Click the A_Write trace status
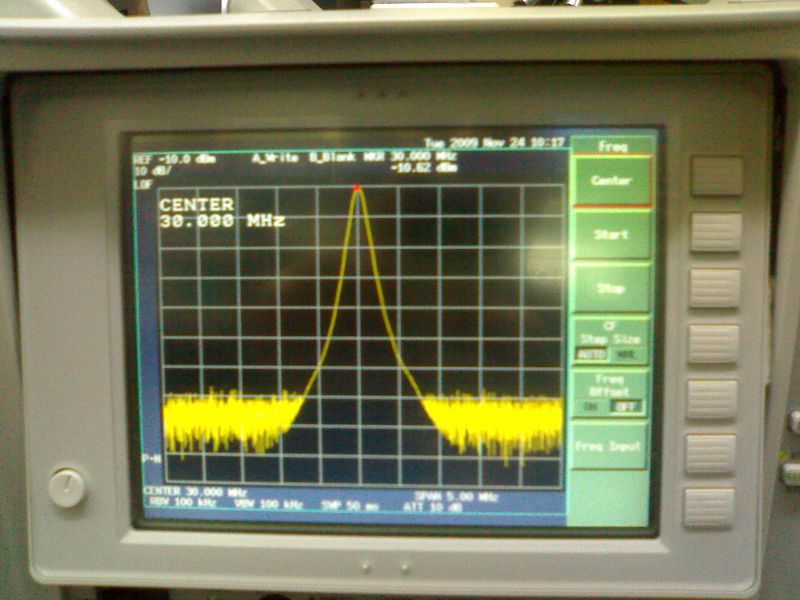800x600 pixels. [x=274, y=158]
